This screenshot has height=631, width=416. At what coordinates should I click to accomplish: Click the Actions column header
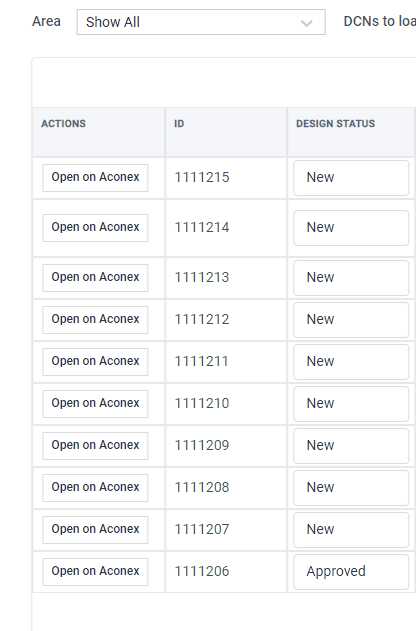tap(64, 124)
